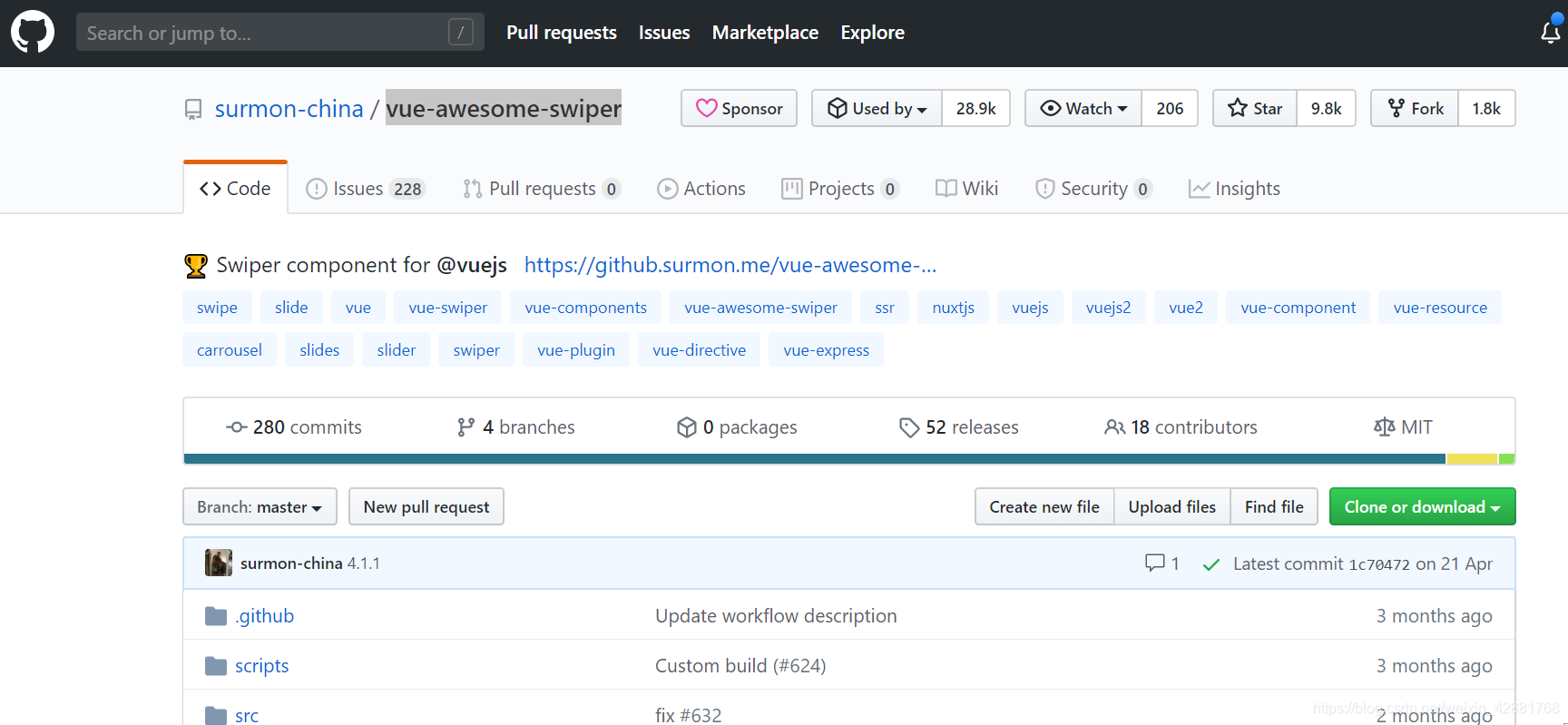Switch to the Insights tab
The image size is (1568, 725).
1235,189
